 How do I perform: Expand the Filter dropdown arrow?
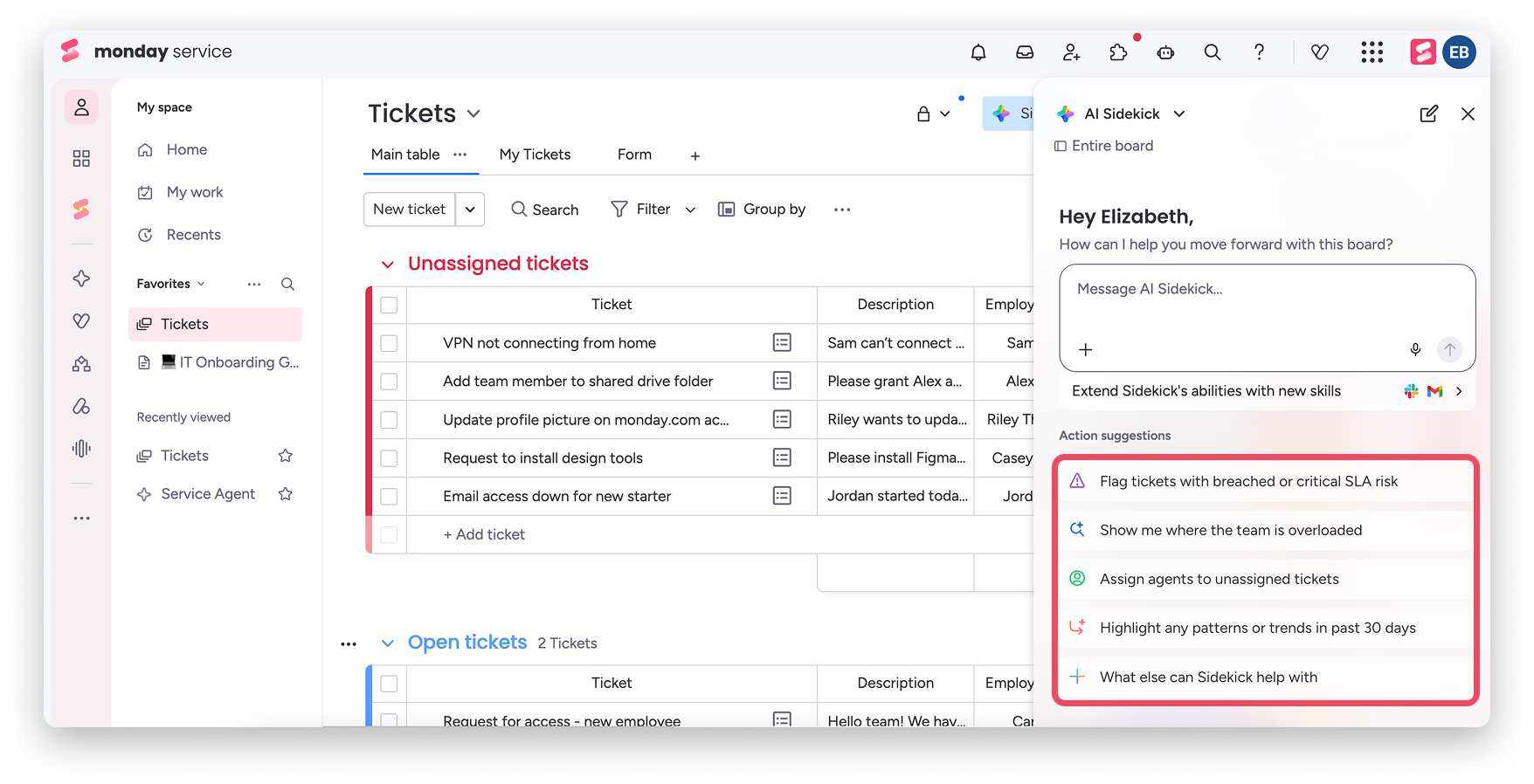[x=690, y=210]
